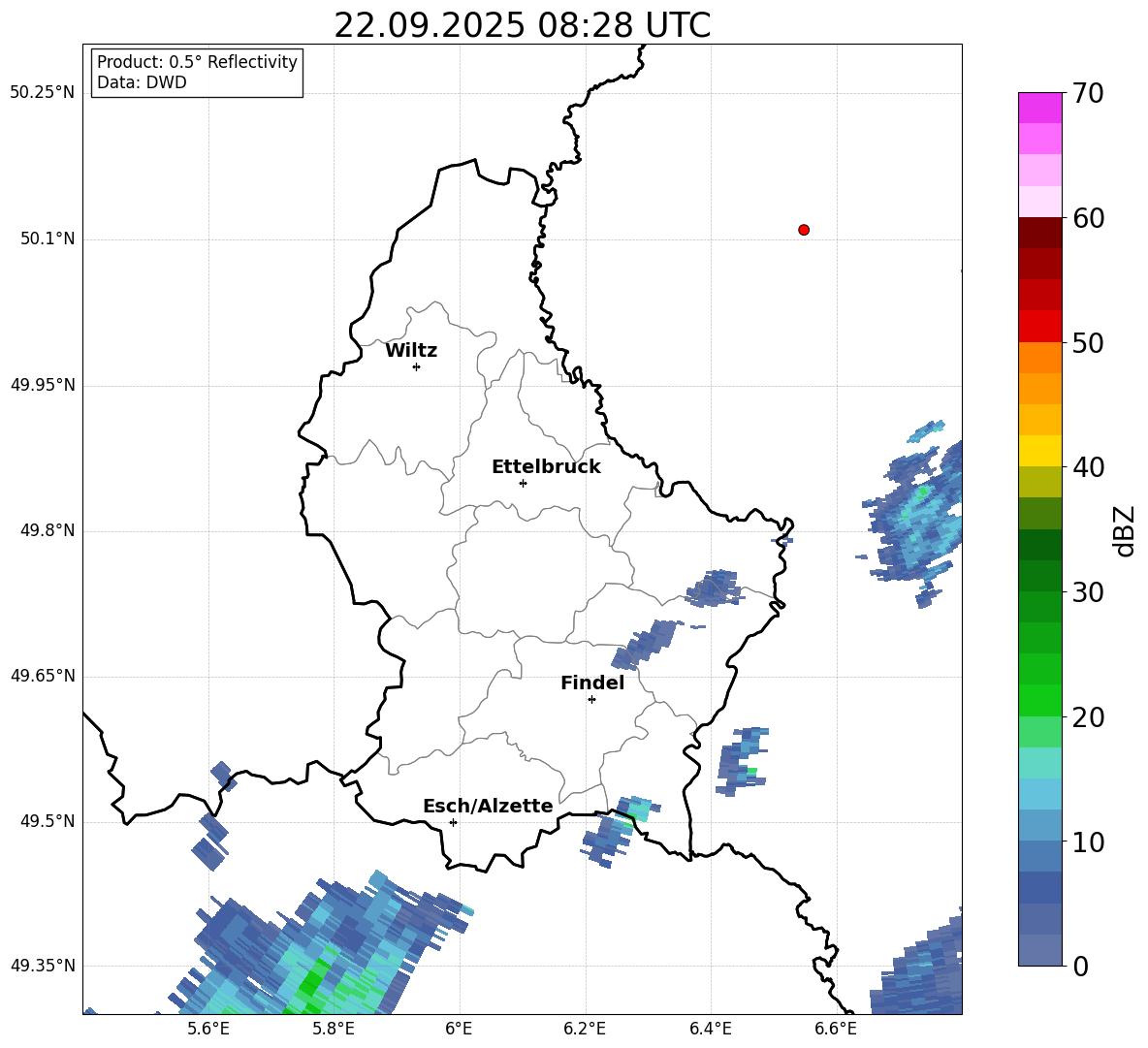Click the timestamp title 22.09.2025 08:28 UTC
The height and width of the screenshot is (1048, 1148).
[x=523, y=25]
